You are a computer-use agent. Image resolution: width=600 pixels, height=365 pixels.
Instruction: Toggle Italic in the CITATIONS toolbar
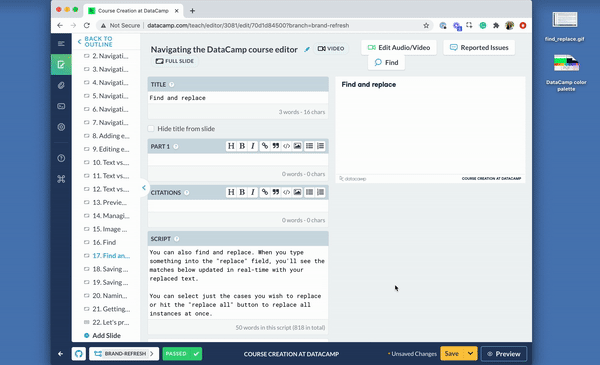point(253,192)
